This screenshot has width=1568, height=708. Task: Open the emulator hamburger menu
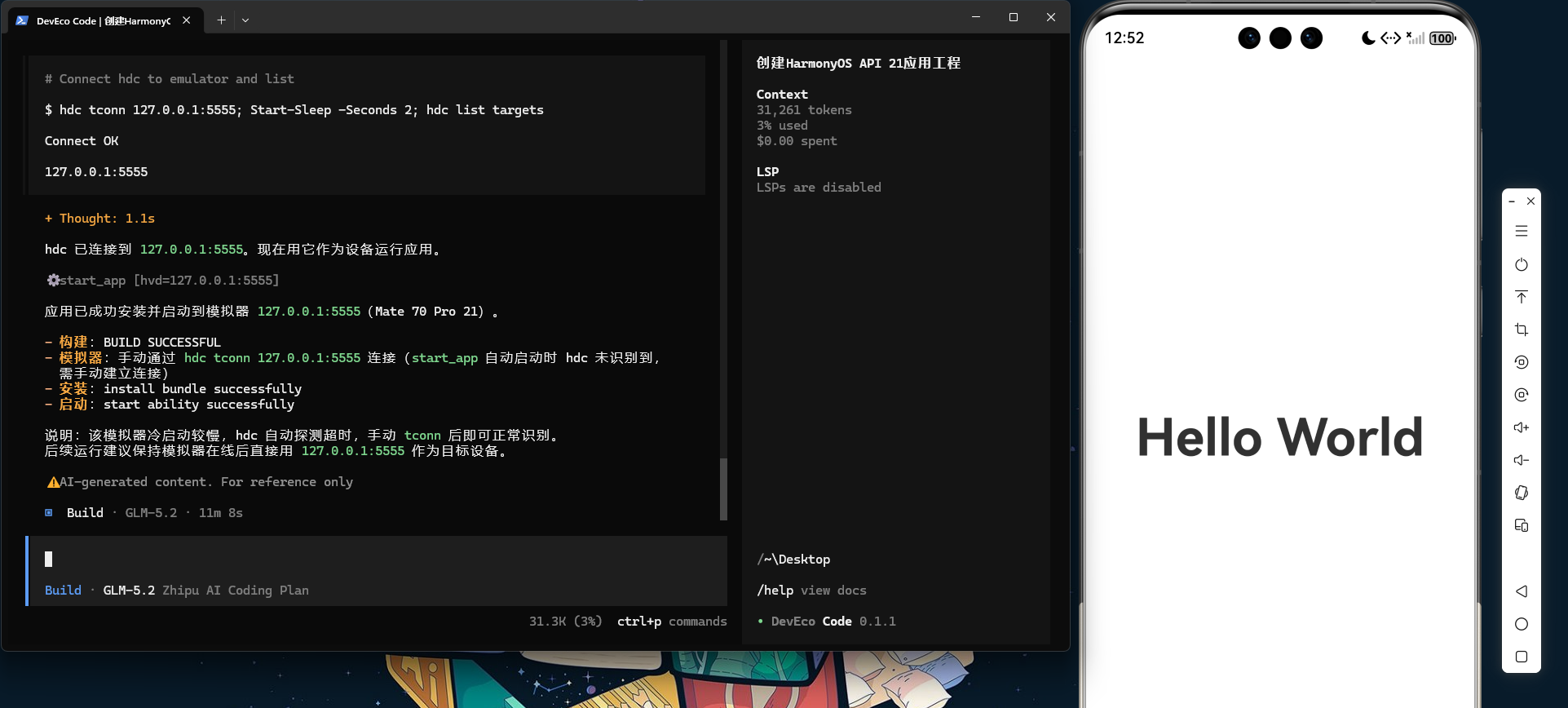tap(1522, 232)
